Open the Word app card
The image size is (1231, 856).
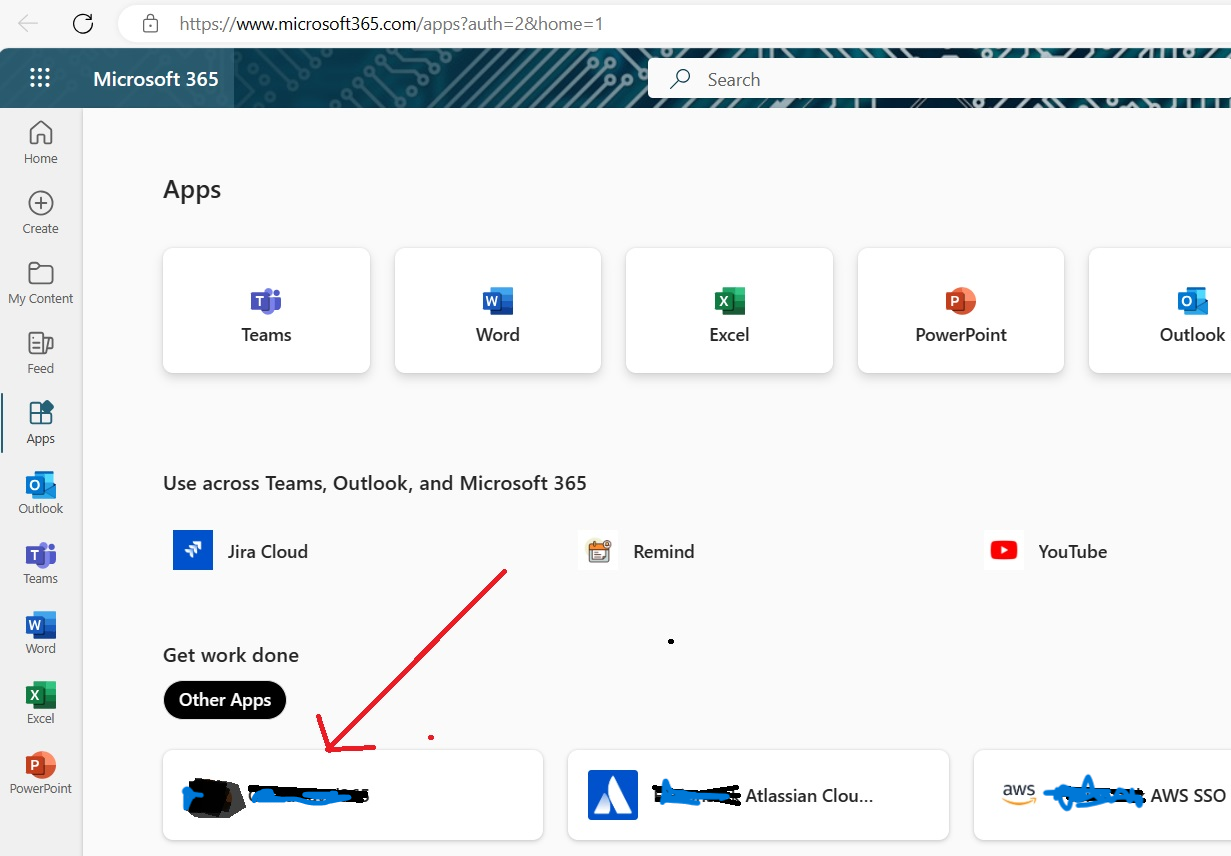coord(498,311)
